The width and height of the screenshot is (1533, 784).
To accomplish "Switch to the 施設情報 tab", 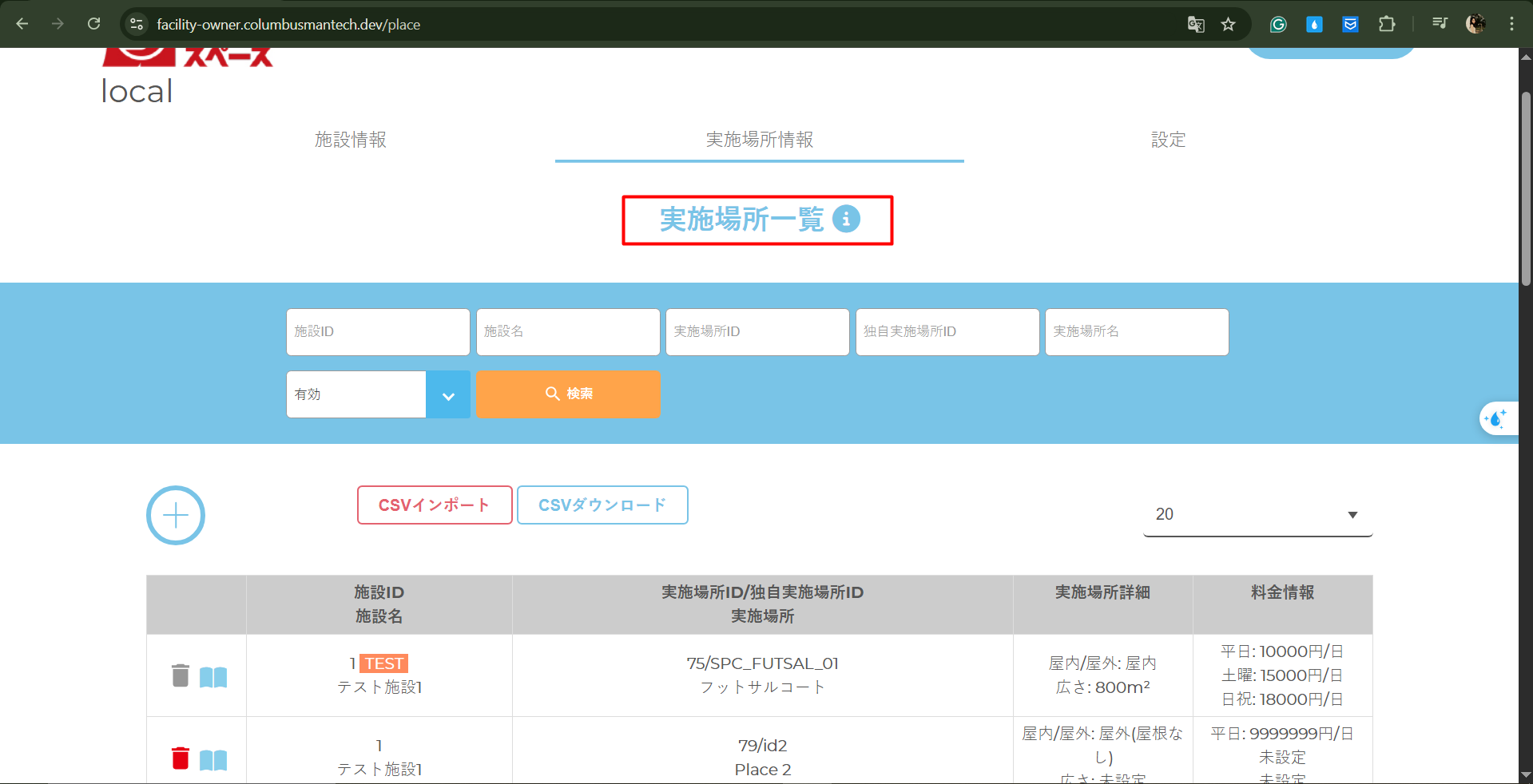I will 351,140.
